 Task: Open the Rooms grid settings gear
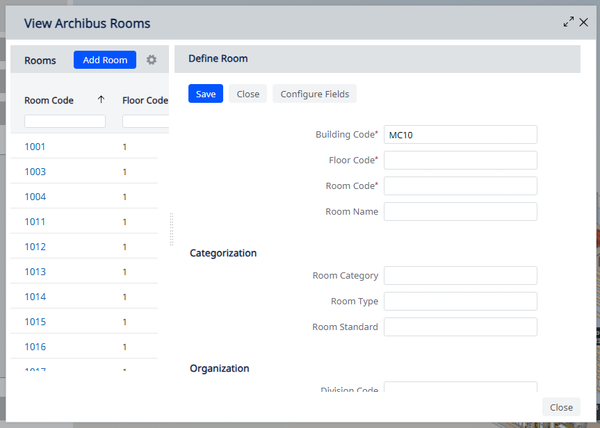[152, 60]
